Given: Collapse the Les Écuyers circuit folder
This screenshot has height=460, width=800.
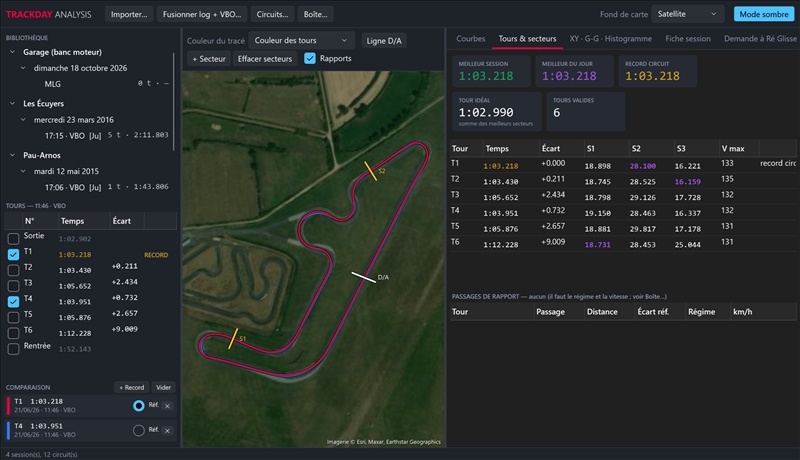Looking at the screenshot, I should coord(12,104).
